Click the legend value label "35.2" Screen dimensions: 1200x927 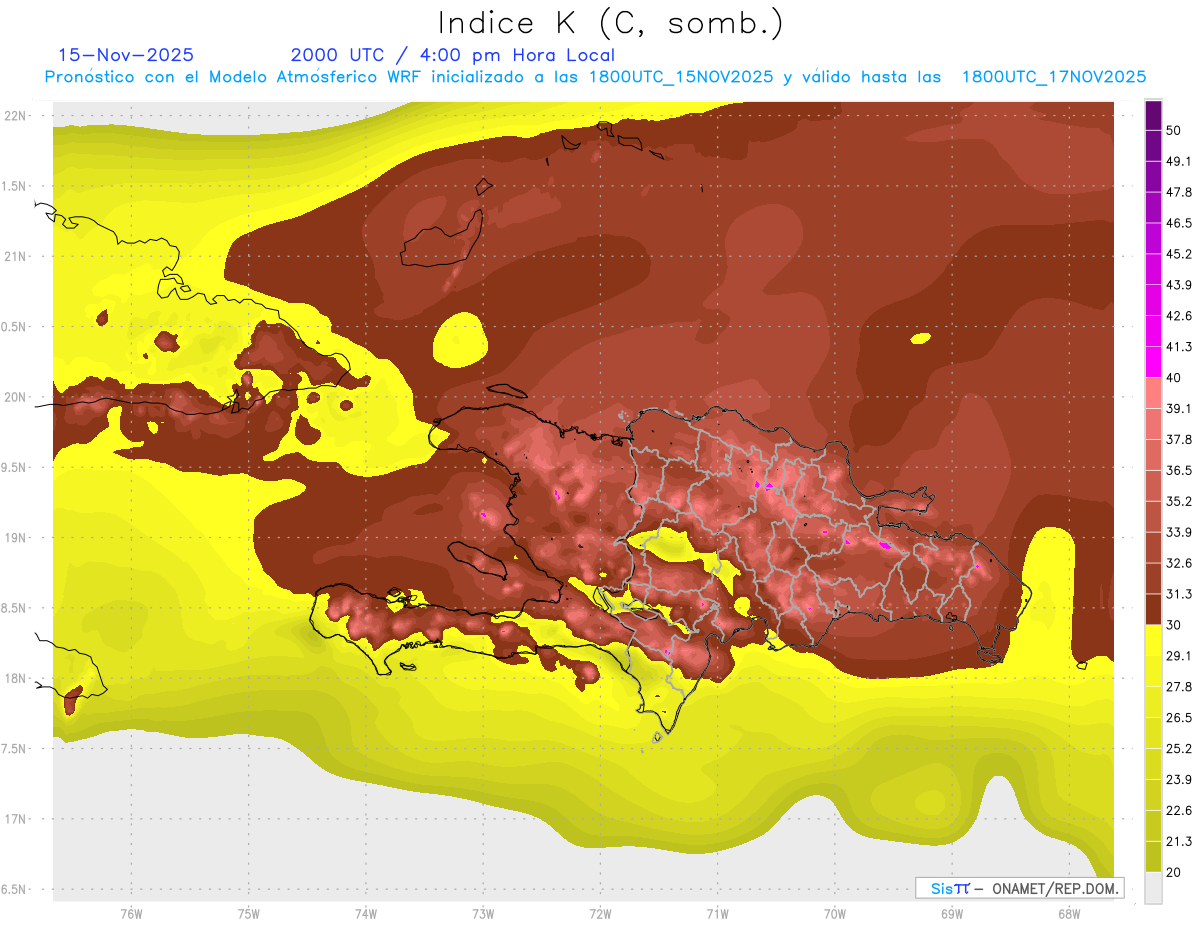click(x=1179, y=501)
